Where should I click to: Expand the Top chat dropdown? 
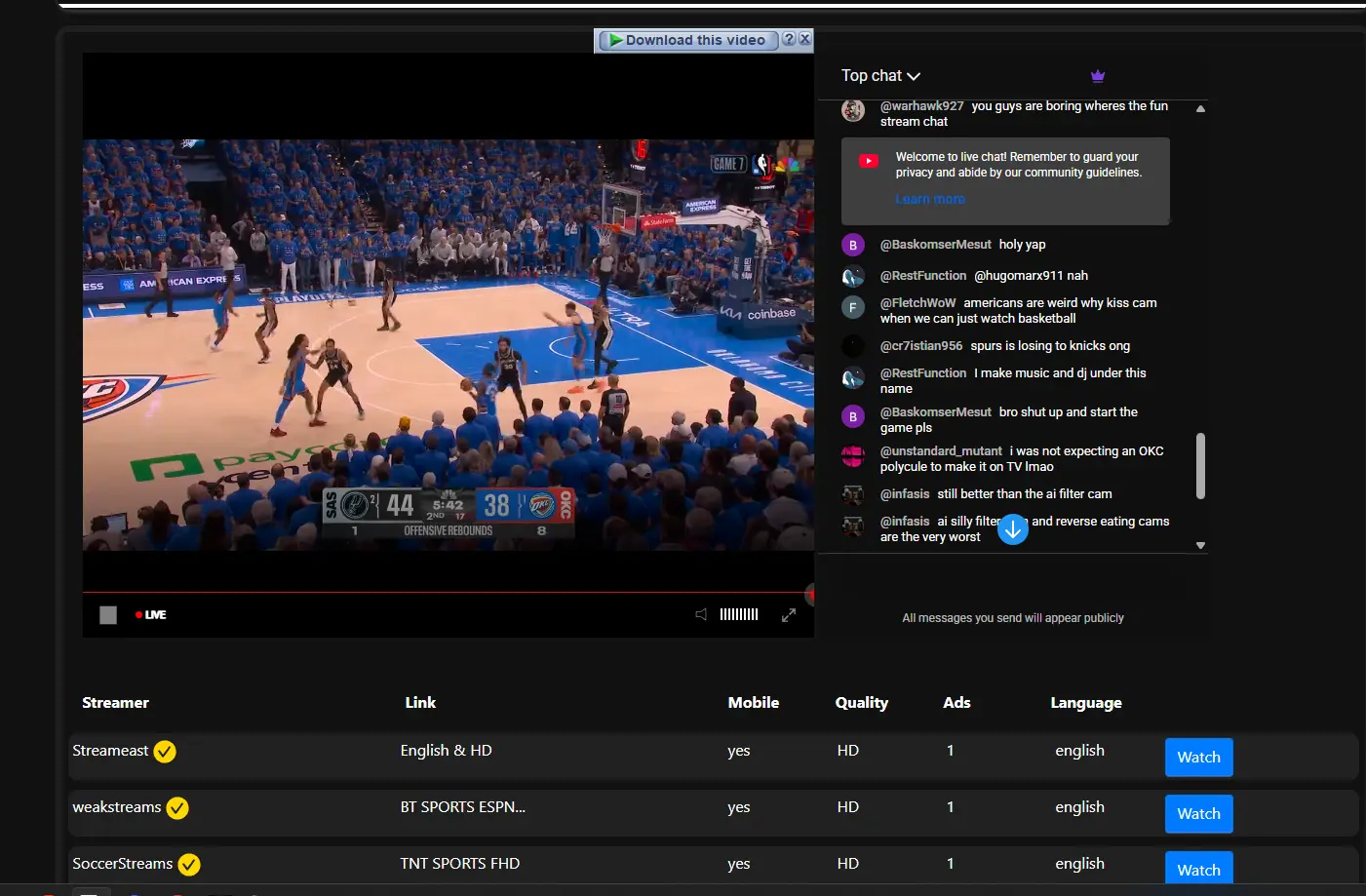(880, 76)
